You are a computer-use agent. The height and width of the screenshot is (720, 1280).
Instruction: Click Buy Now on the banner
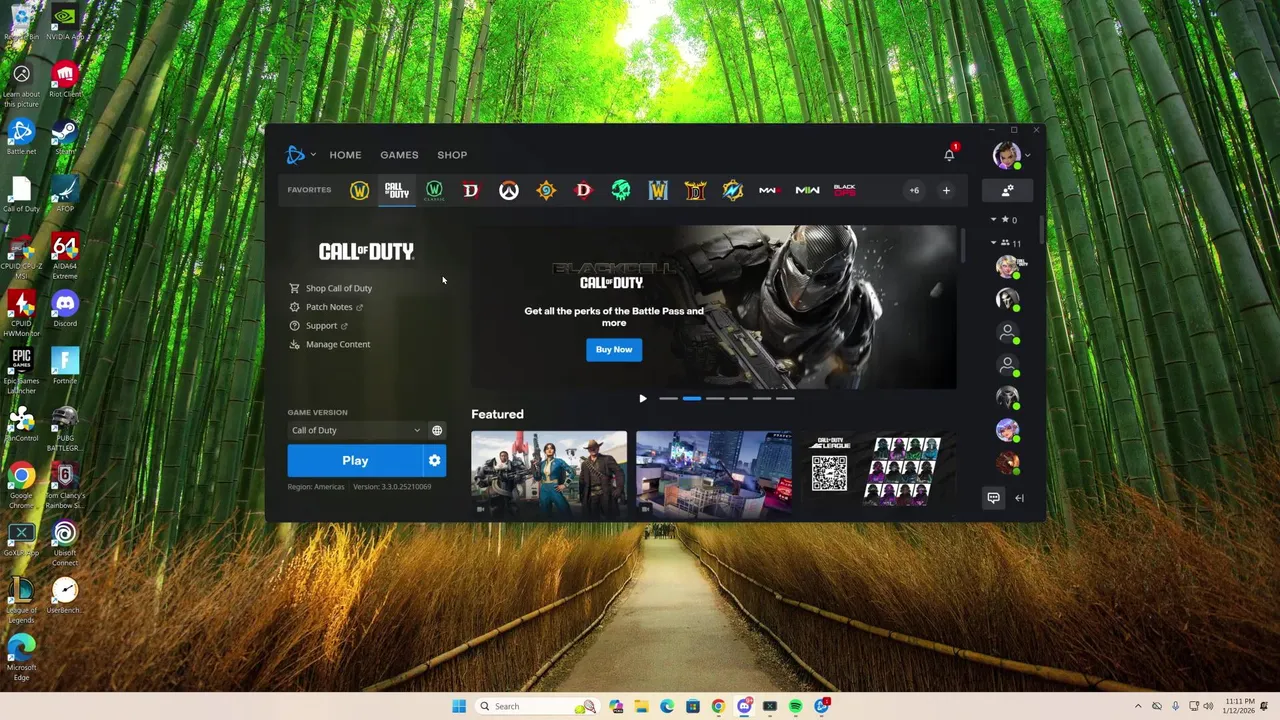click(x=614, y=349)
